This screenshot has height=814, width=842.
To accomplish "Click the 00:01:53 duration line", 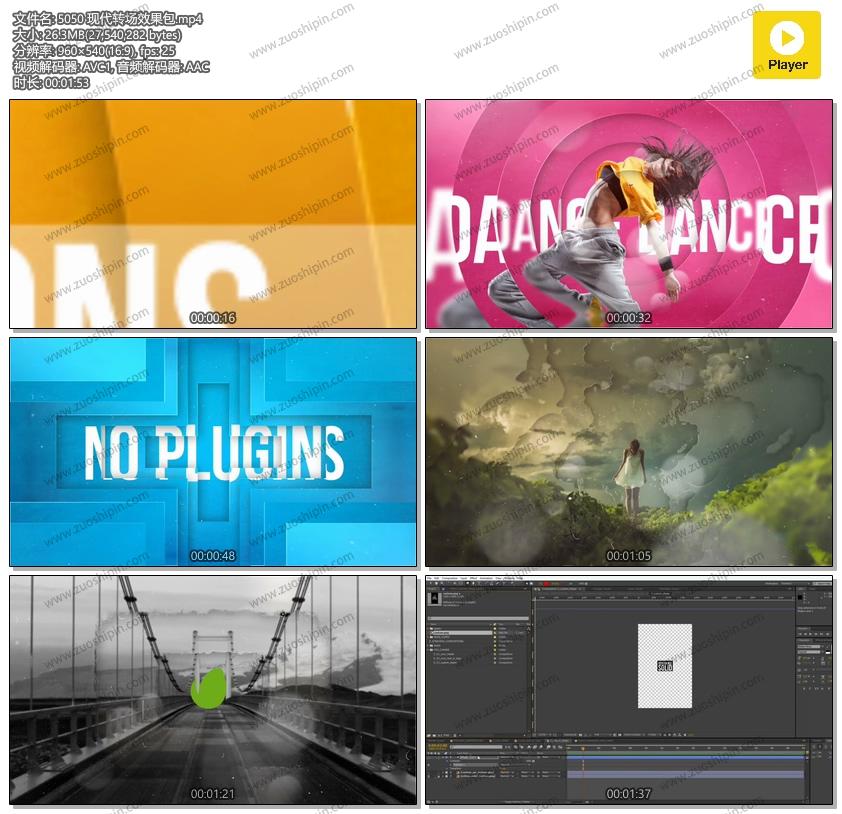I will pyautogui.click(x=52, y=83).
